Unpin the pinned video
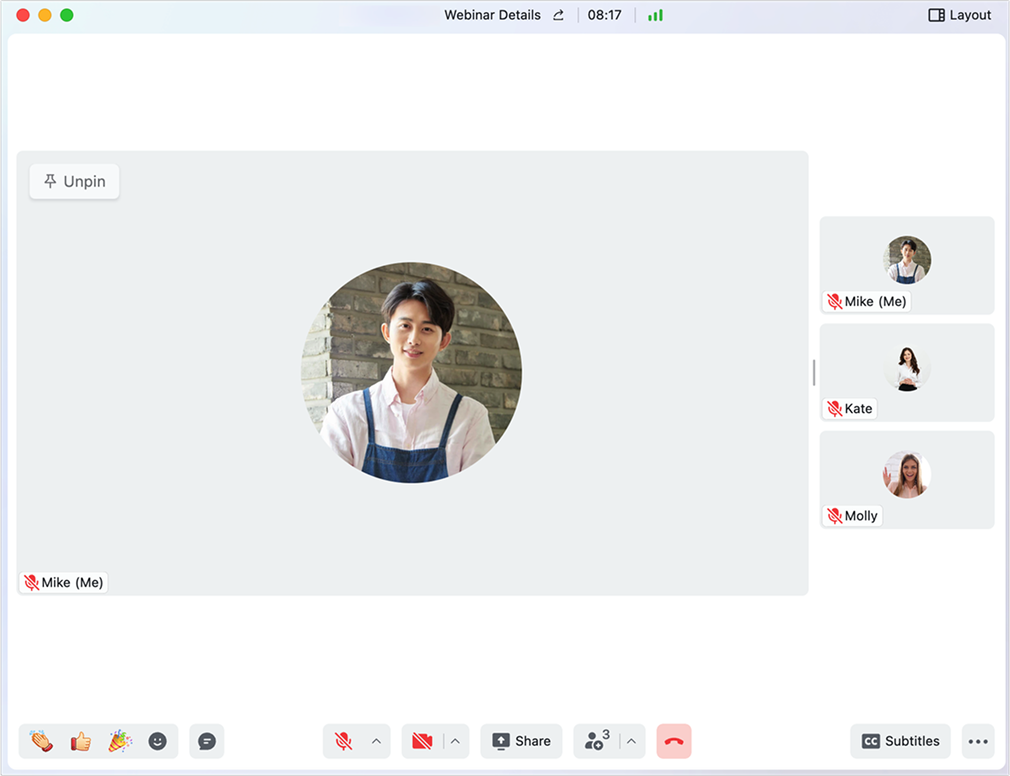The width and height of the screenshot is (1010, 776). [x=75, y=182]
